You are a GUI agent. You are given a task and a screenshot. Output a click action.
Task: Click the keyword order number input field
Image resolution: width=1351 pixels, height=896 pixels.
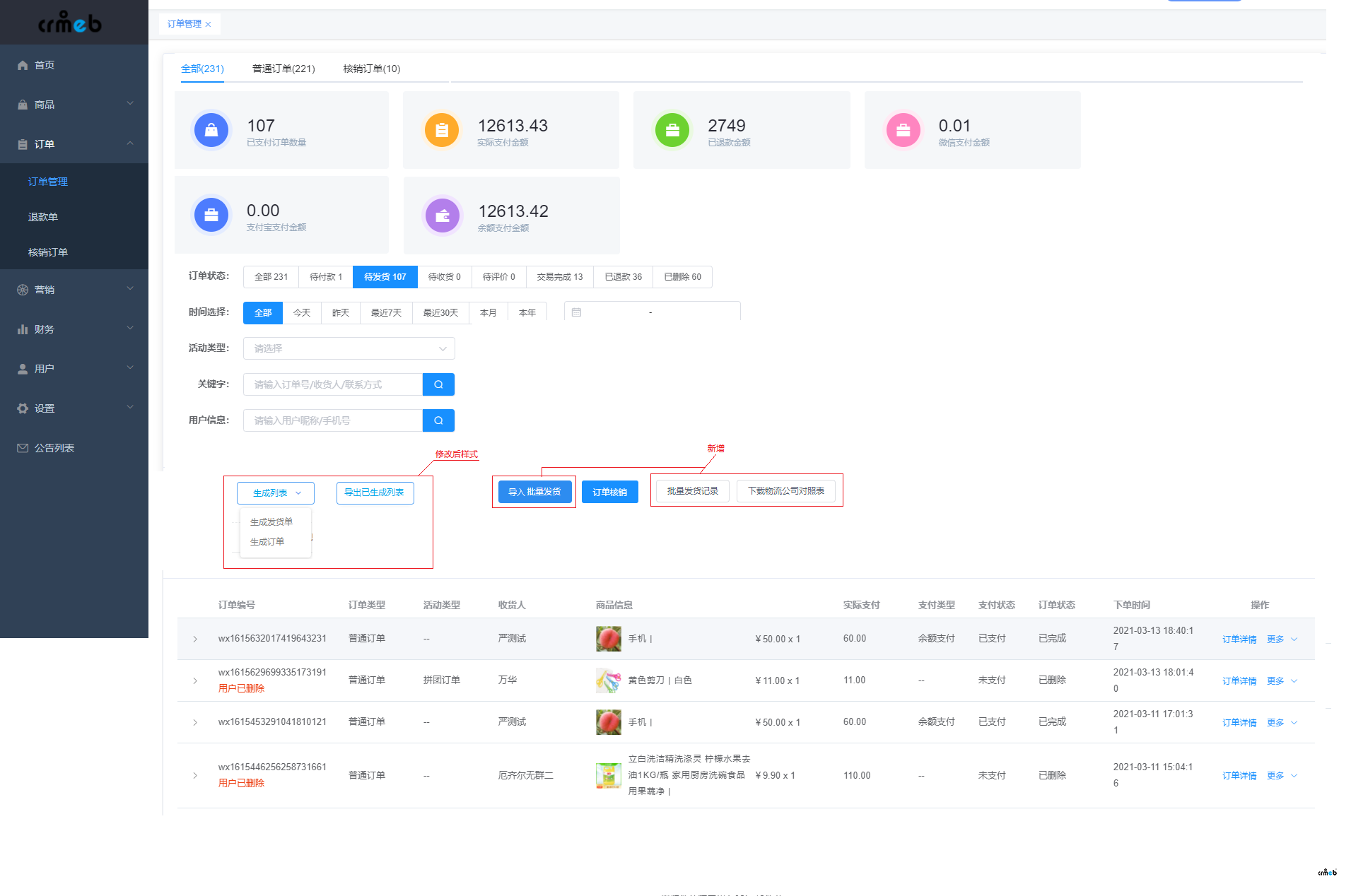coord(332,384)
